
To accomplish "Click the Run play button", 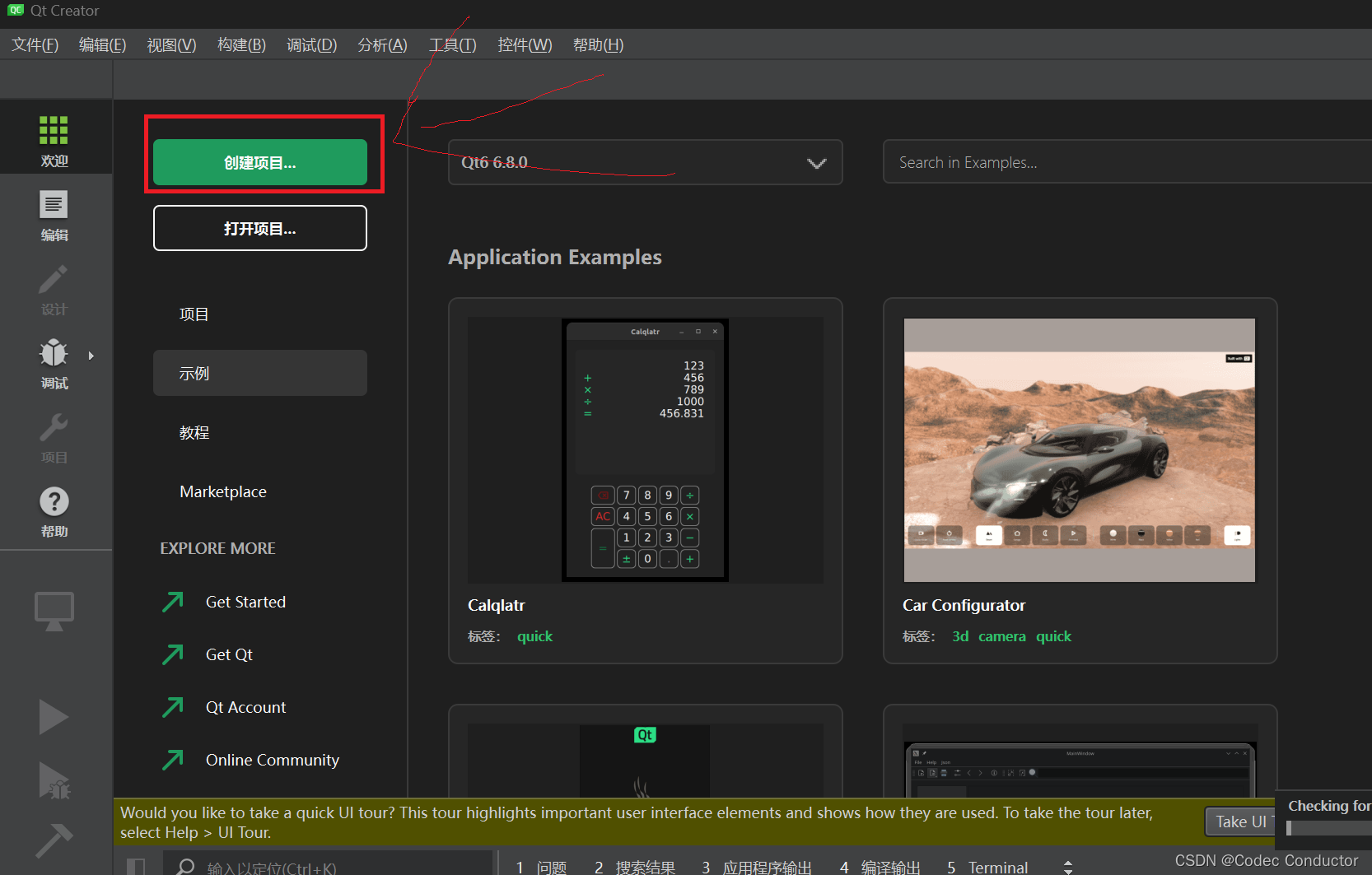I will coord(54,717).
